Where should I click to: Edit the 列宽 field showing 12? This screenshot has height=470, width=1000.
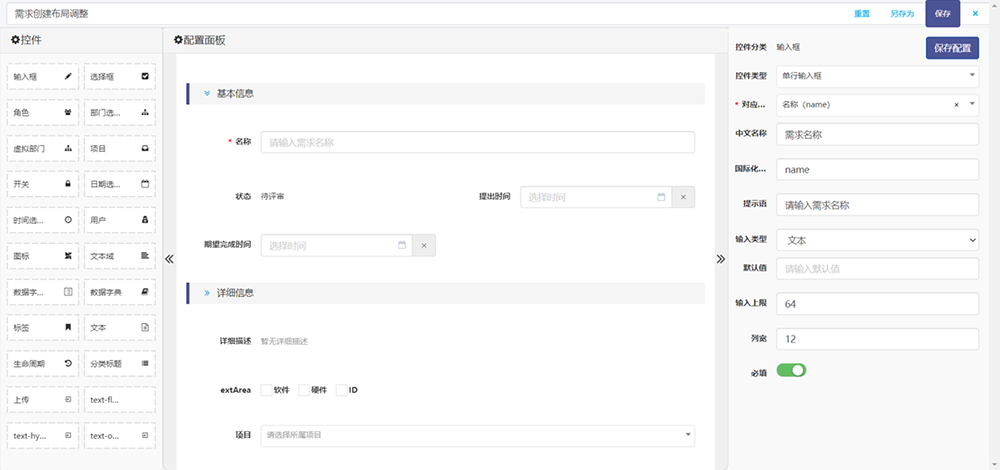[x=877, y=339]
